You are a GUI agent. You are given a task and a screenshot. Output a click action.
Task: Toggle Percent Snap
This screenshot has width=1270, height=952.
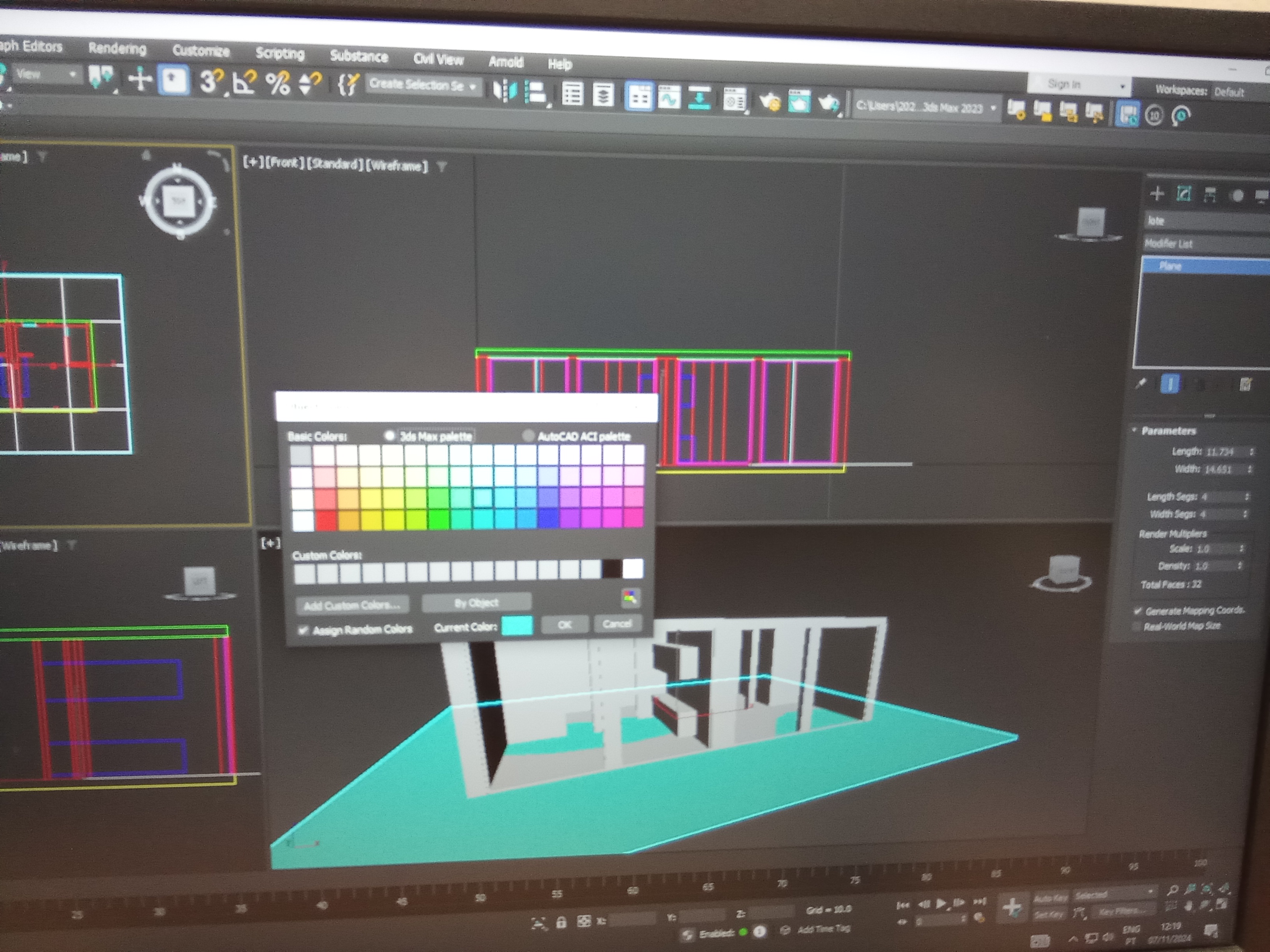277,84
